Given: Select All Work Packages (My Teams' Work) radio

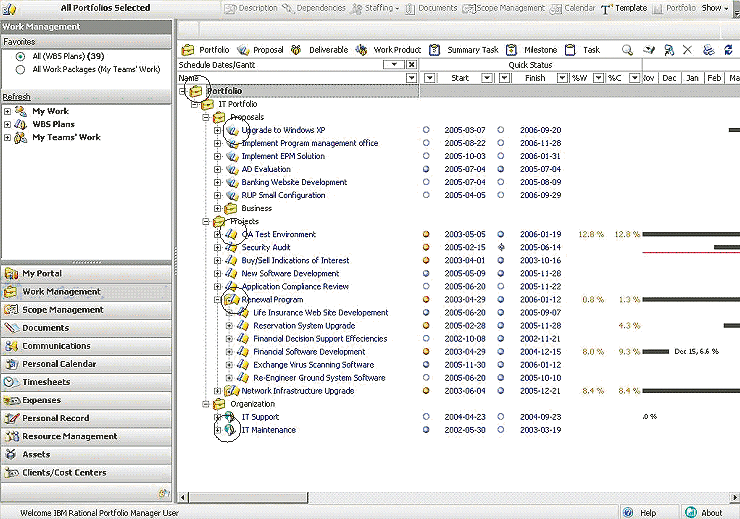Looking at the screenshot, I should (x=20, y=70).
